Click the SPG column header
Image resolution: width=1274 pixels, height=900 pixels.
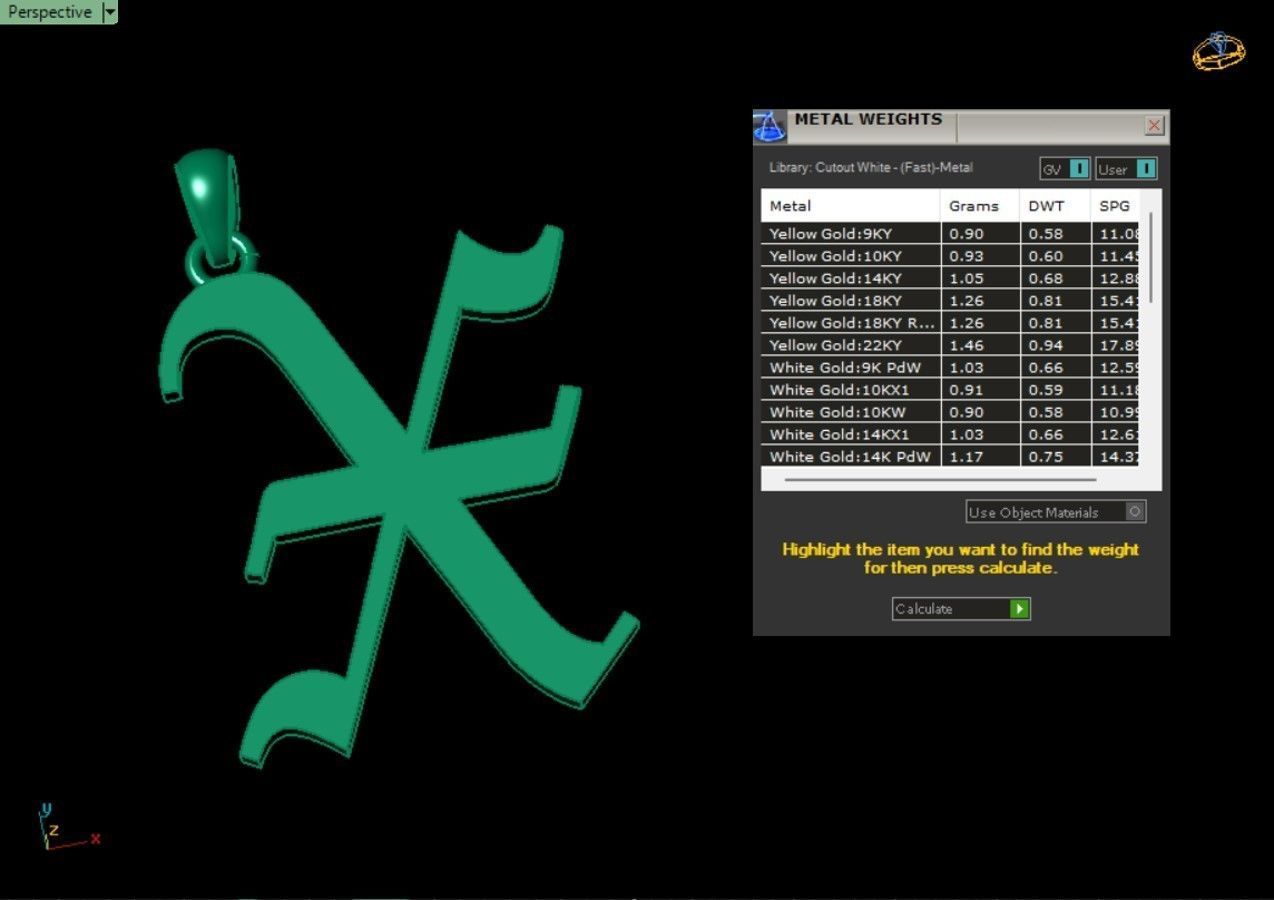tap(1114, 206)
